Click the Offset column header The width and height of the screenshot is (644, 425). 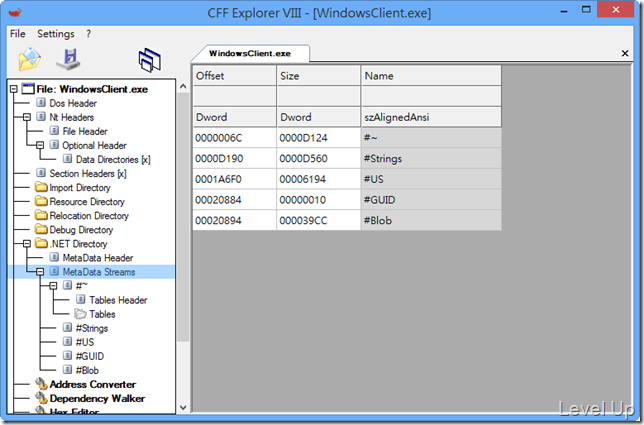235,76
